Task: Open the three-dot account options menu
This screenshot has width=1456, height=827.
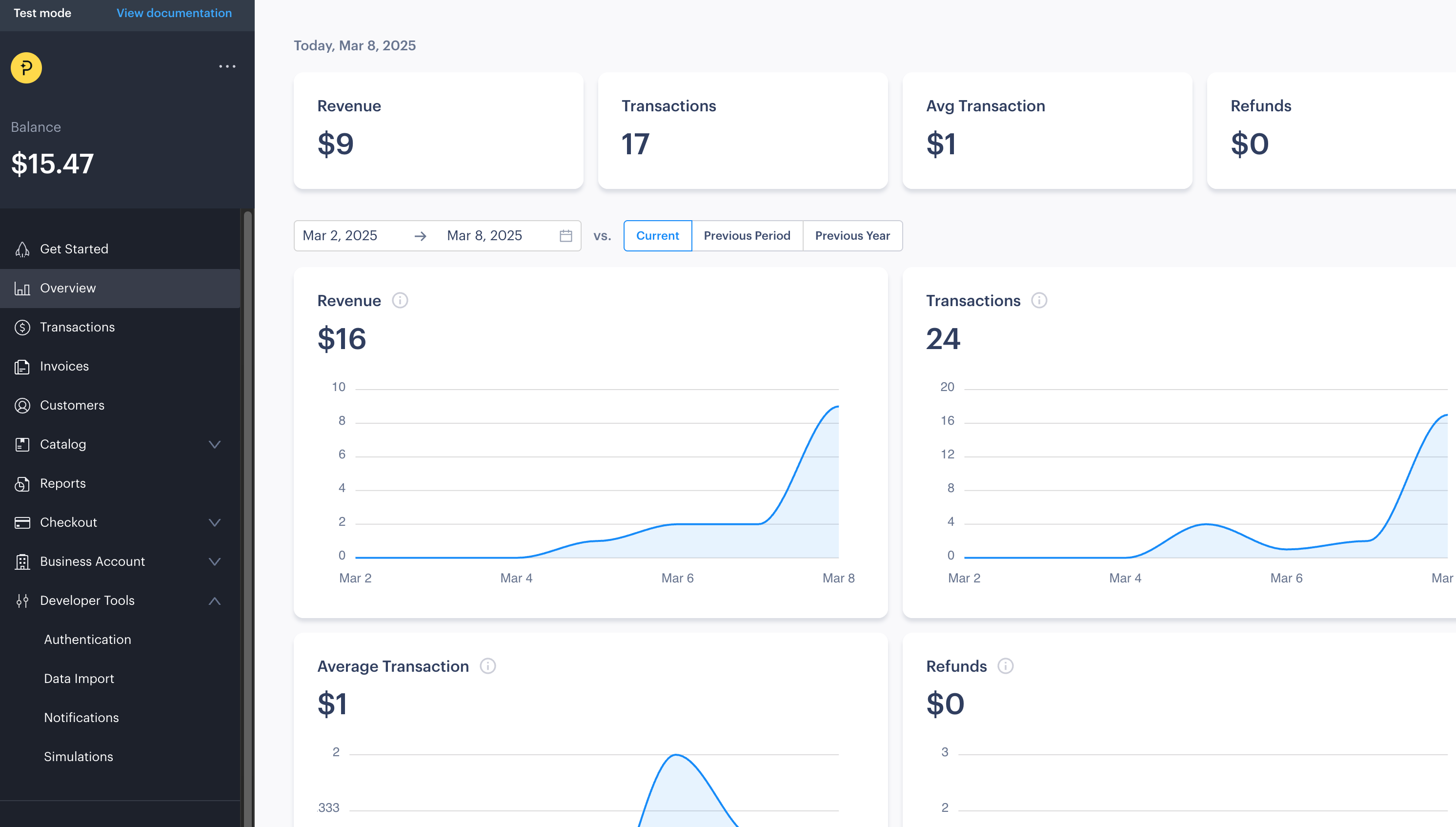Action: pyautogui.click(x=227, y=67)
